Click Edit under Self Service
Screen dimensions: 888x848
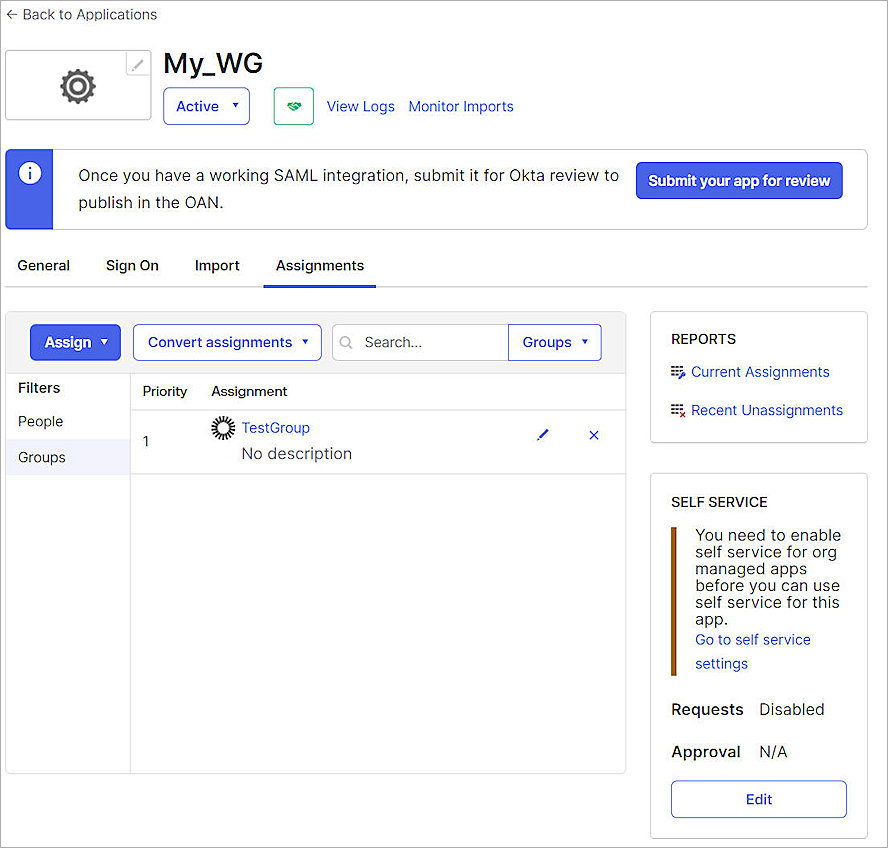coord(758,799)
